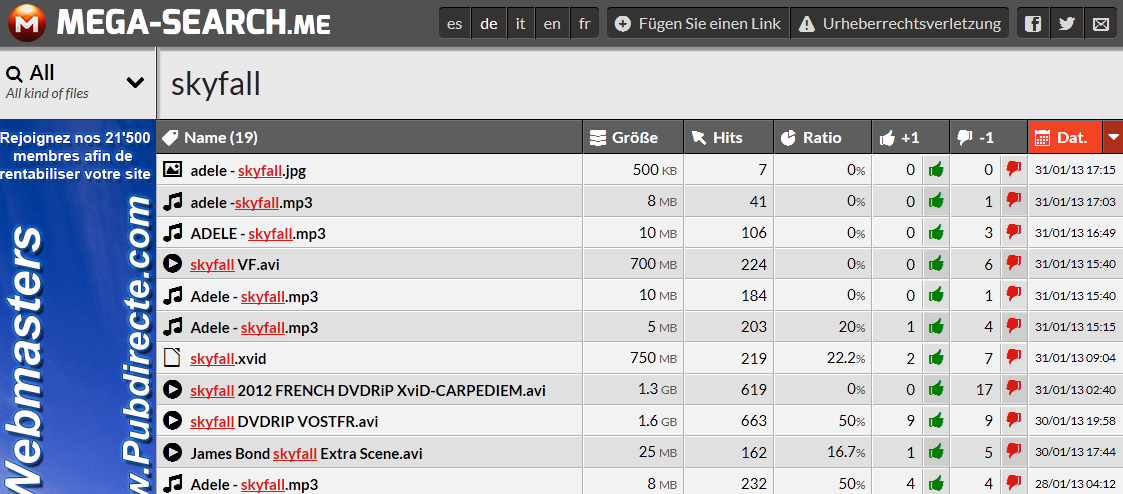Click the 30/01/13 19:58 date
The width and height of the screenshot is (1123, 494).
click(1074, 422)
